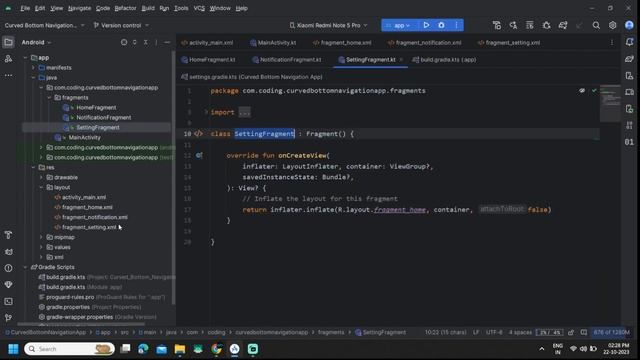Open the Android view dropdown
Screen dimensions: 640x360
36,42
